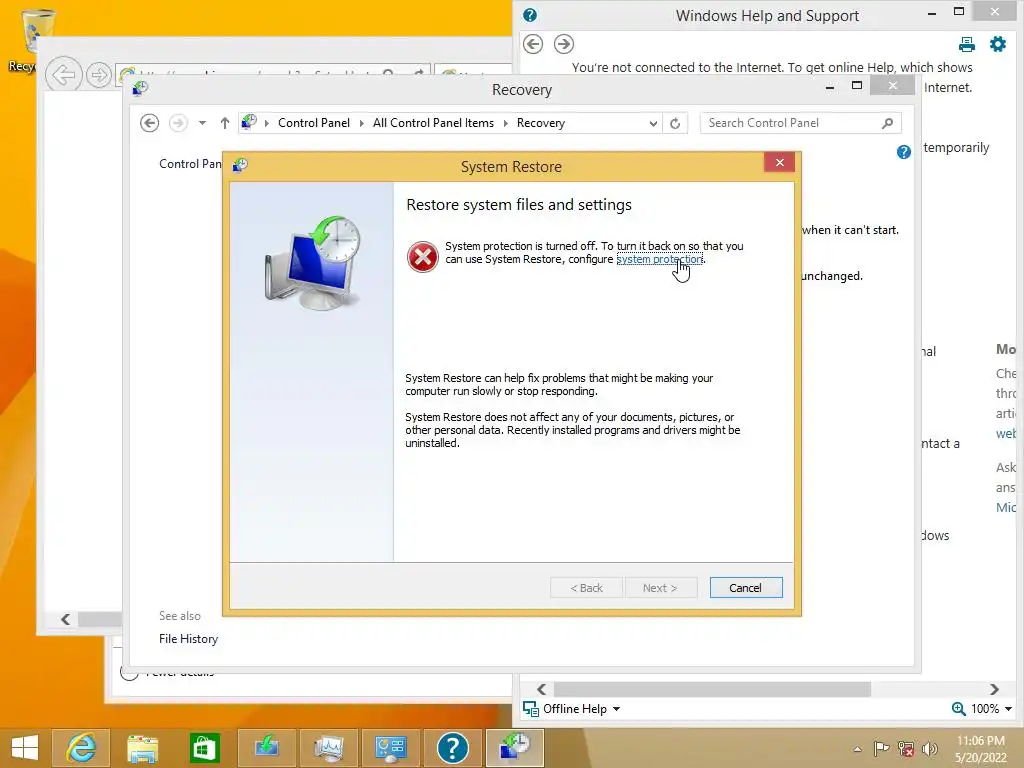1024x768 pixels.
Task: Click the 100% zoom magnifier icon
Action: point(959,709)
